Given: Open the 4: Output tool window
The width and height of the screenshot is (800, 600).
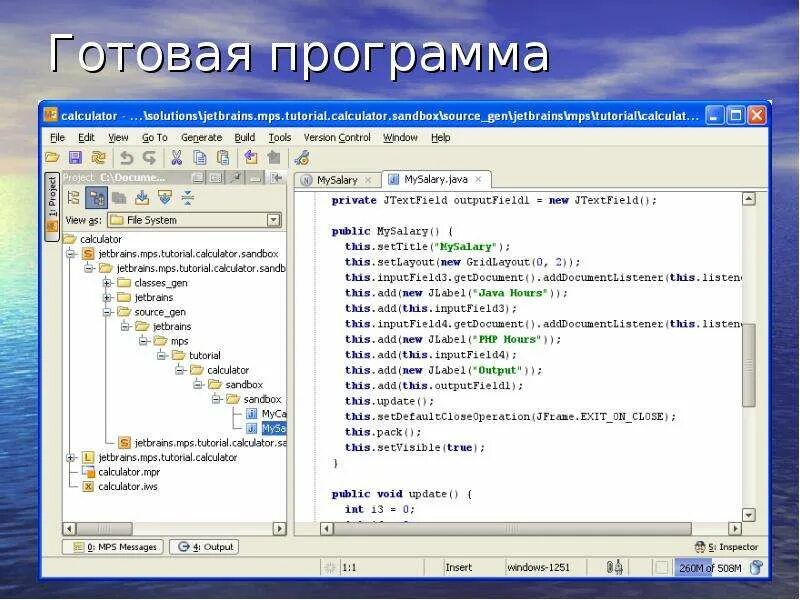Looking at the screenshot, I should tap(204, 547).
